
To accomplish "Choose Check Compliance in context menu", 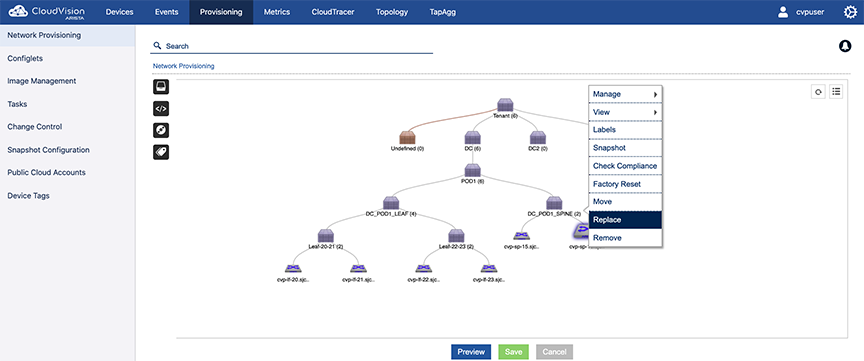I will pyautogui.click(x=625, y=166).
